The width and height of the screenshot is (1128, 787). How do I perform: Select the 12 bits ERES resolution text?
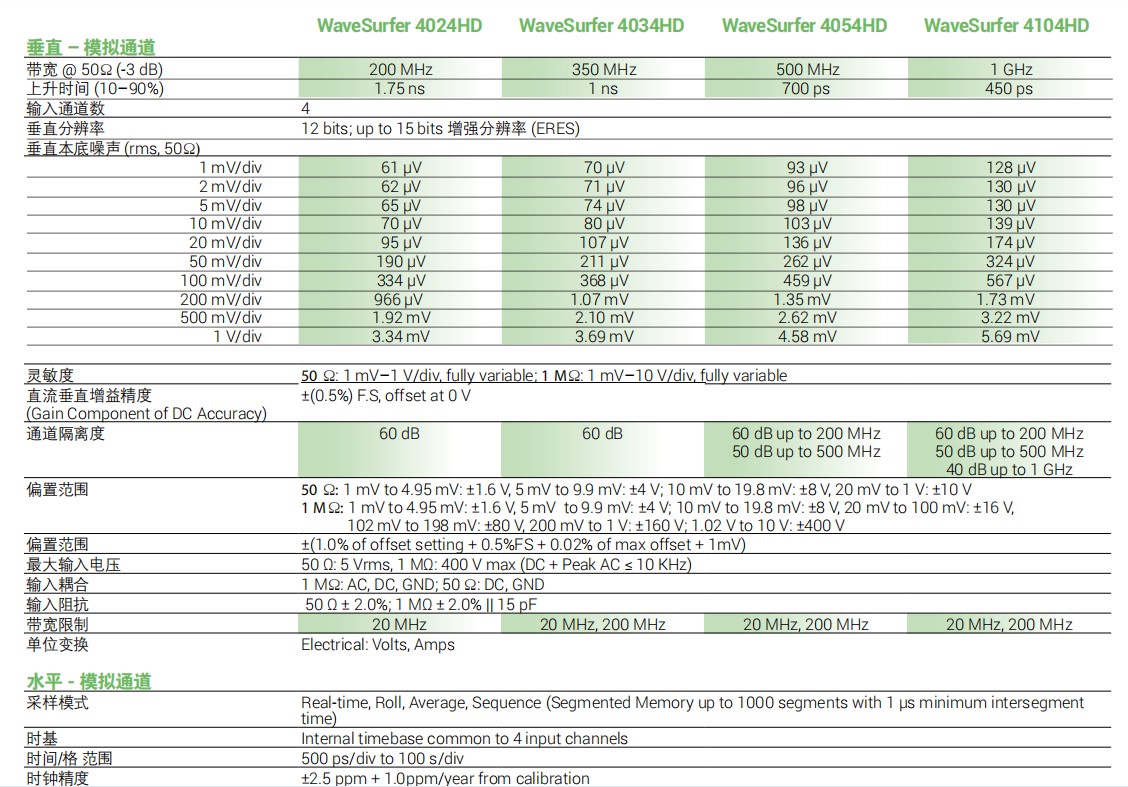(x=440, y=129)
